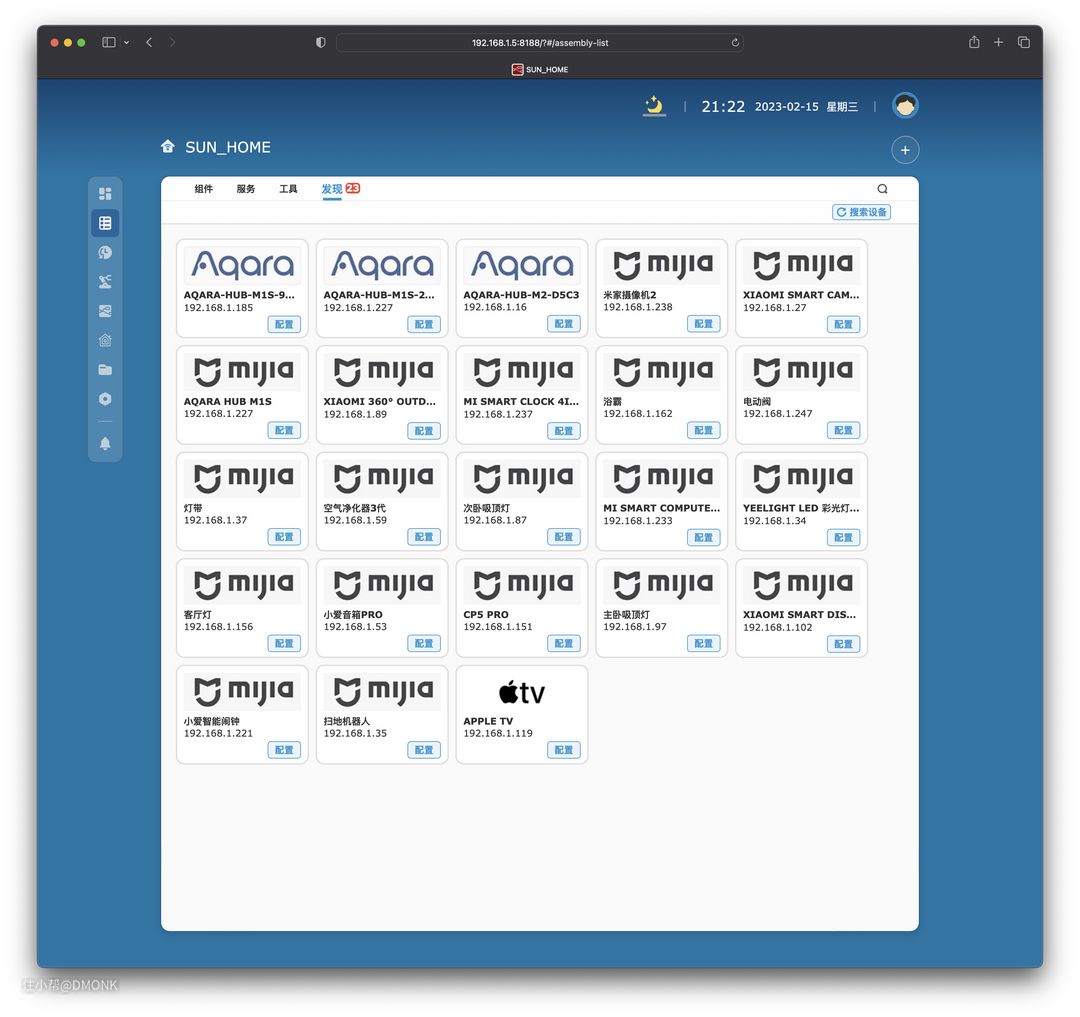1080x1017 pixels.
Task: Click the home icon beside SUN_HOME title
Action: [x=168, y=147]
